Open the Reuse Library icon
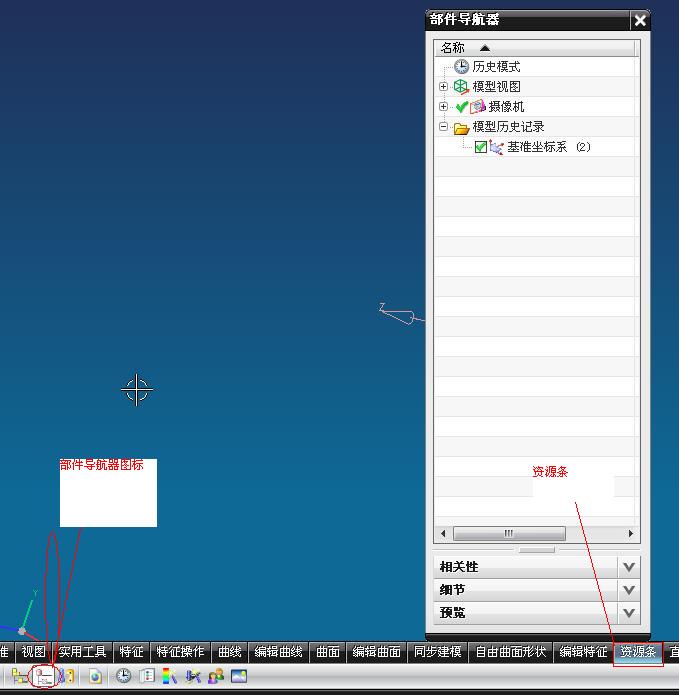679x695 pixels. (66, 676)
